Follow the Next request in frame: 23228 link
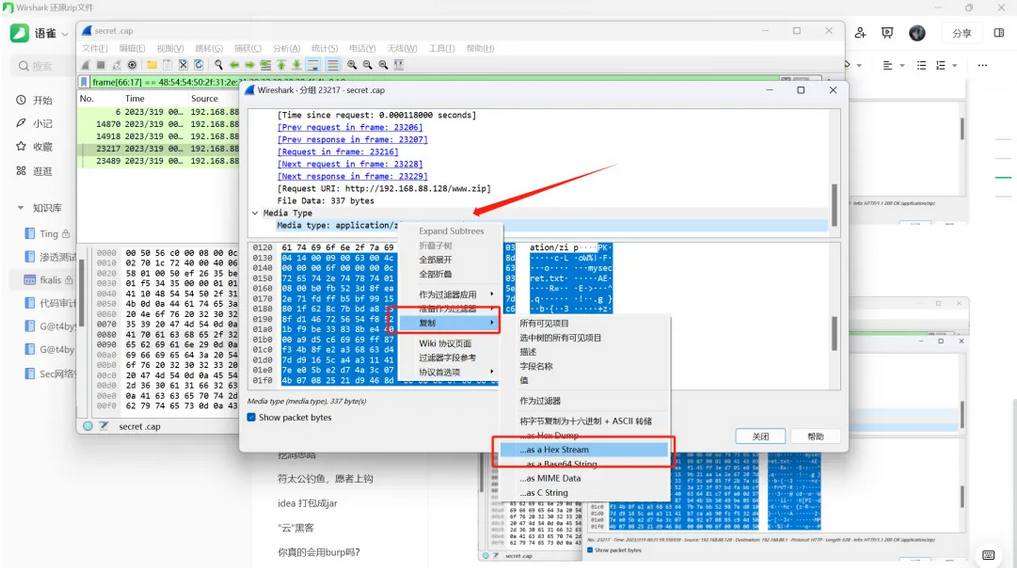Image resolution: width=1017 pixels, height=568 pixels. (350, 164)
